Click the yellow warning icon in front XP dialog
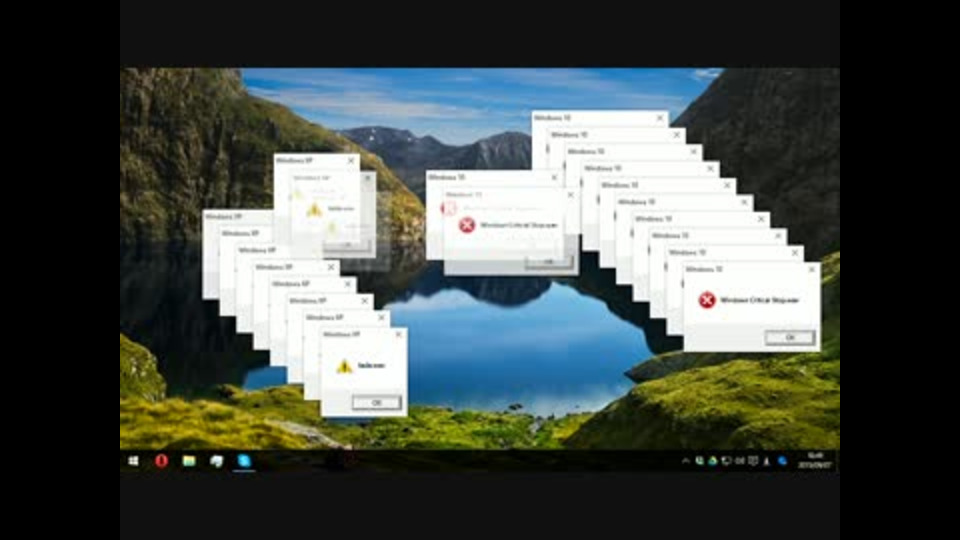 [345, 366]
